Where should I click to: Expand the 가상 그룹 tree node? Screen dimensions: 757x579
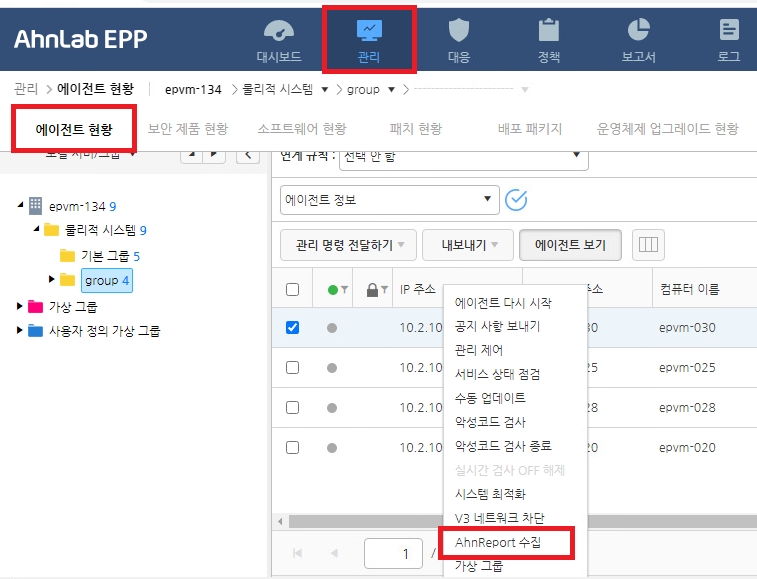tap(19, 306)
